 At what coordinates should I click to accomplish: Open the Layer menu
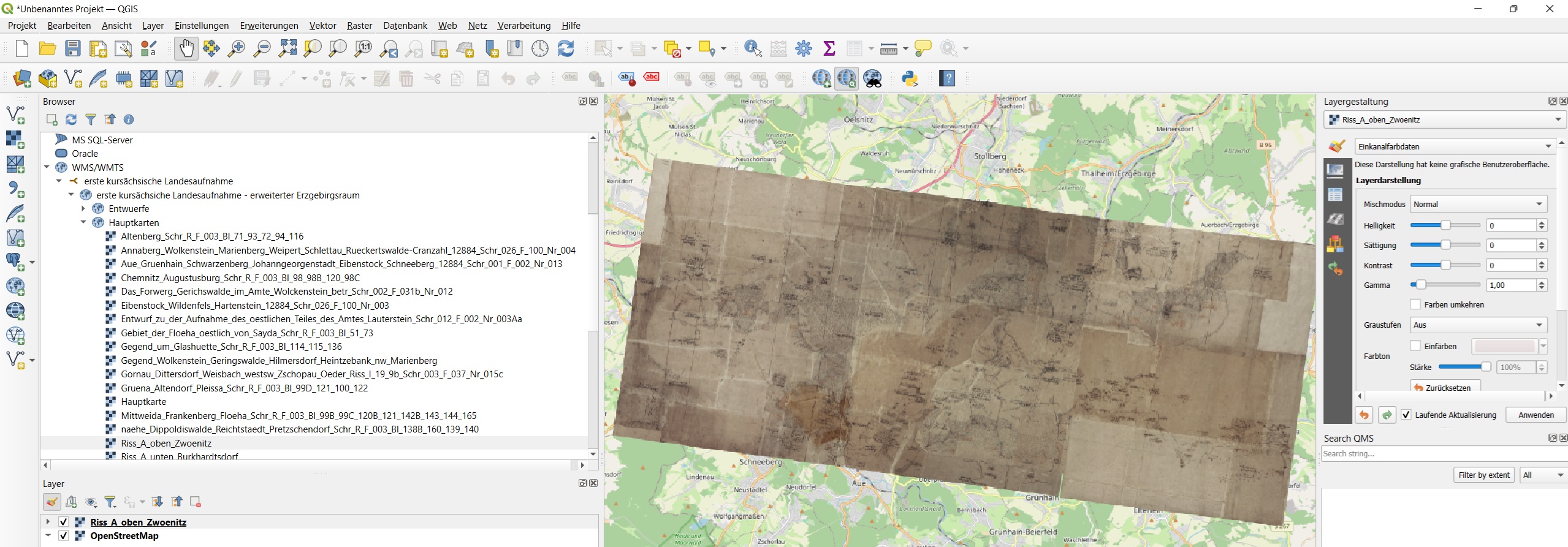(153, 26)
